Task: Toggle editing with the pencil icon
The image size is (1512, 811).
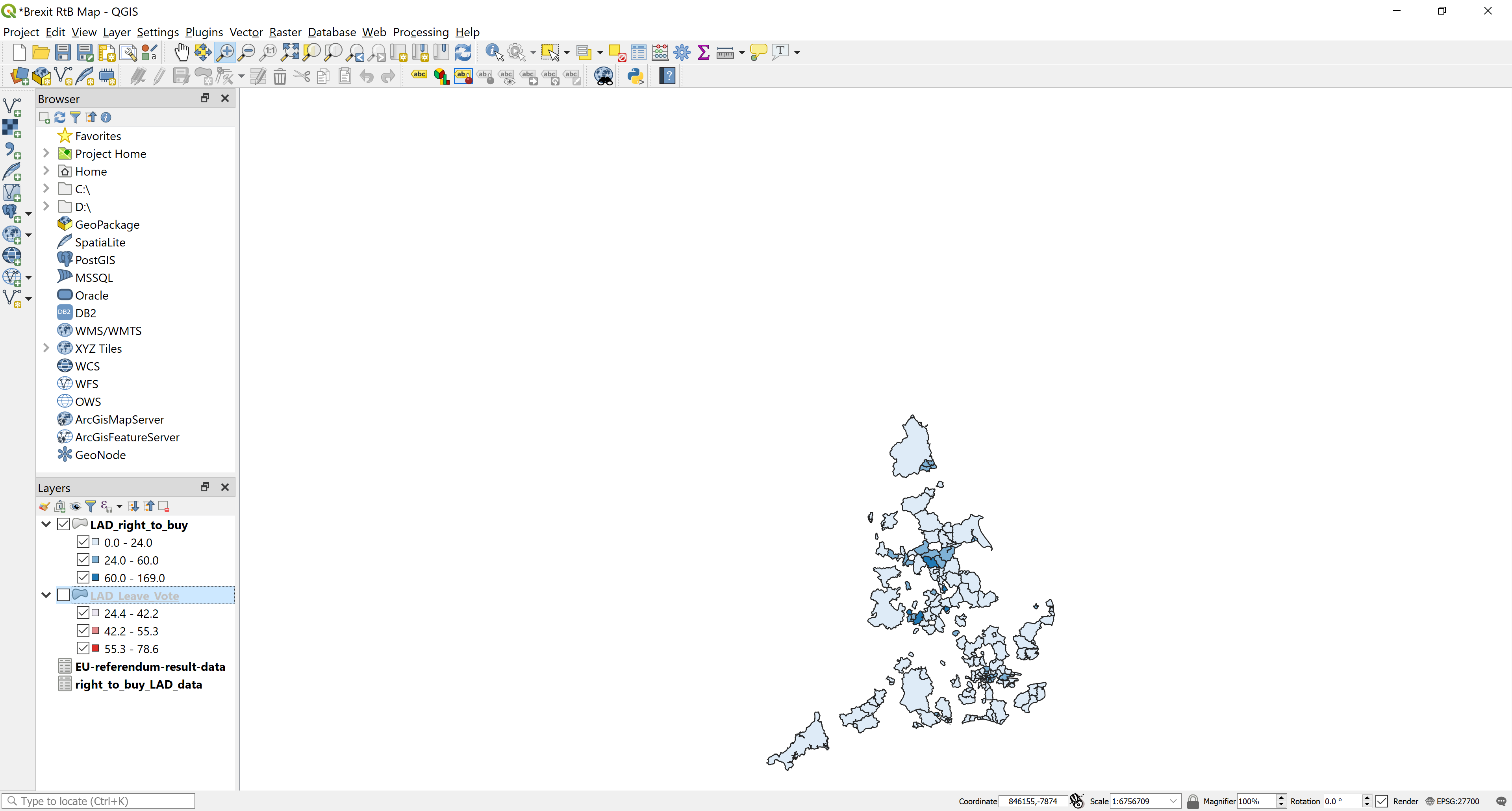Action: [157, 76]
